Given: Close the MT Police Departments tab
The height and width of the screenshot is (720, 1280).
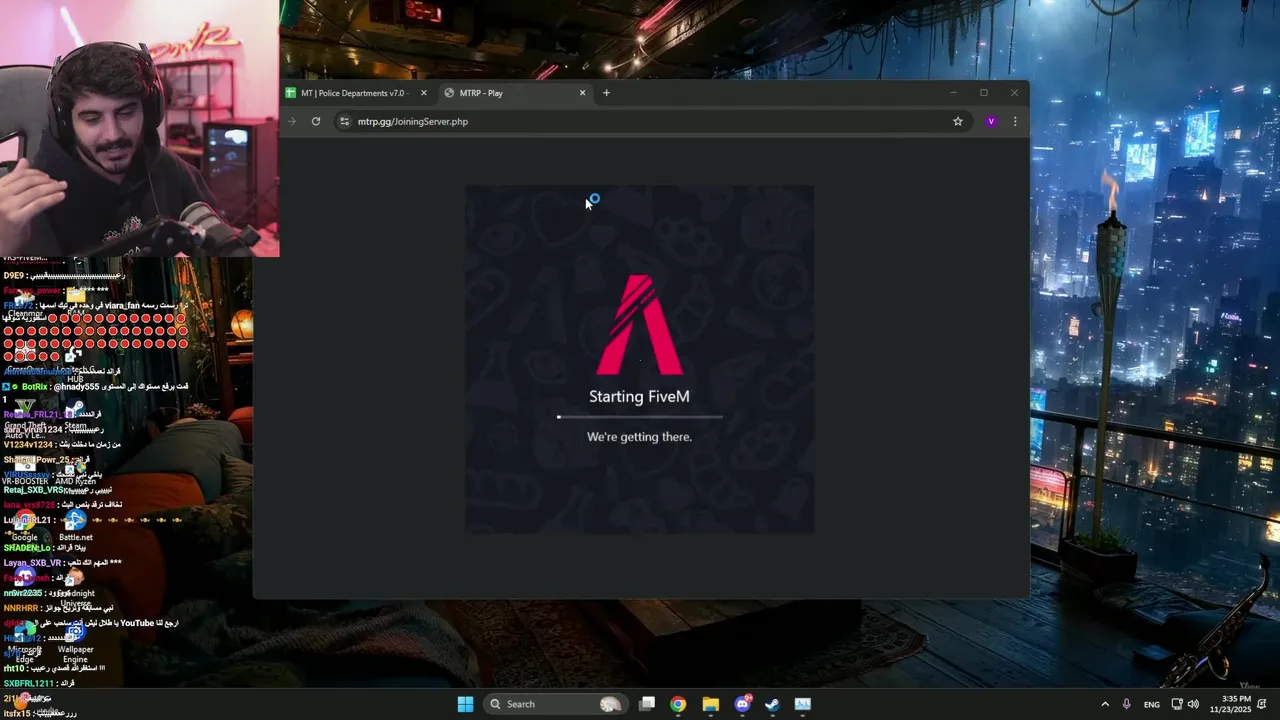Looking at the screenshot, I should click(x=423, y=93).
